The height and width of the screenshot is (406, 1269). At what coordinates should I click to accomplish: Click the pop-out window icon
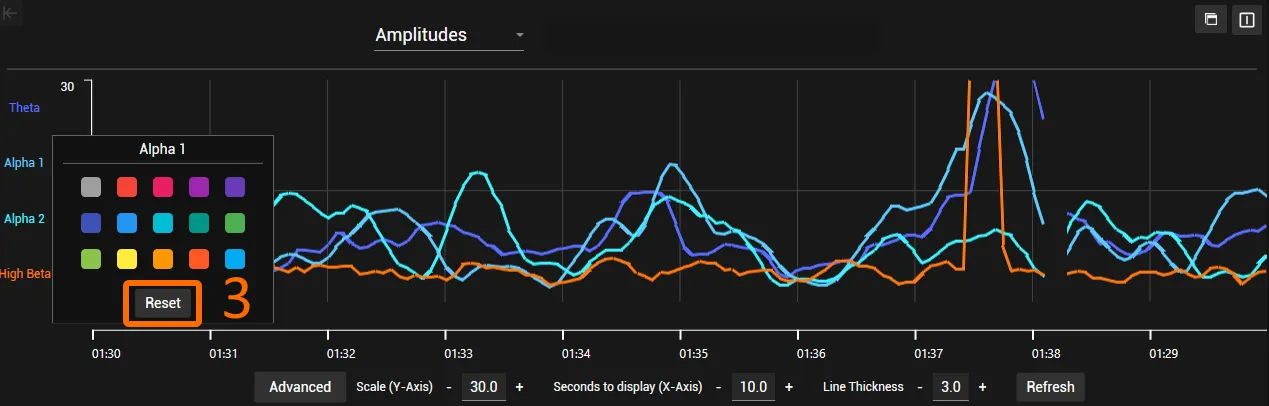(x=1211, y=20)
